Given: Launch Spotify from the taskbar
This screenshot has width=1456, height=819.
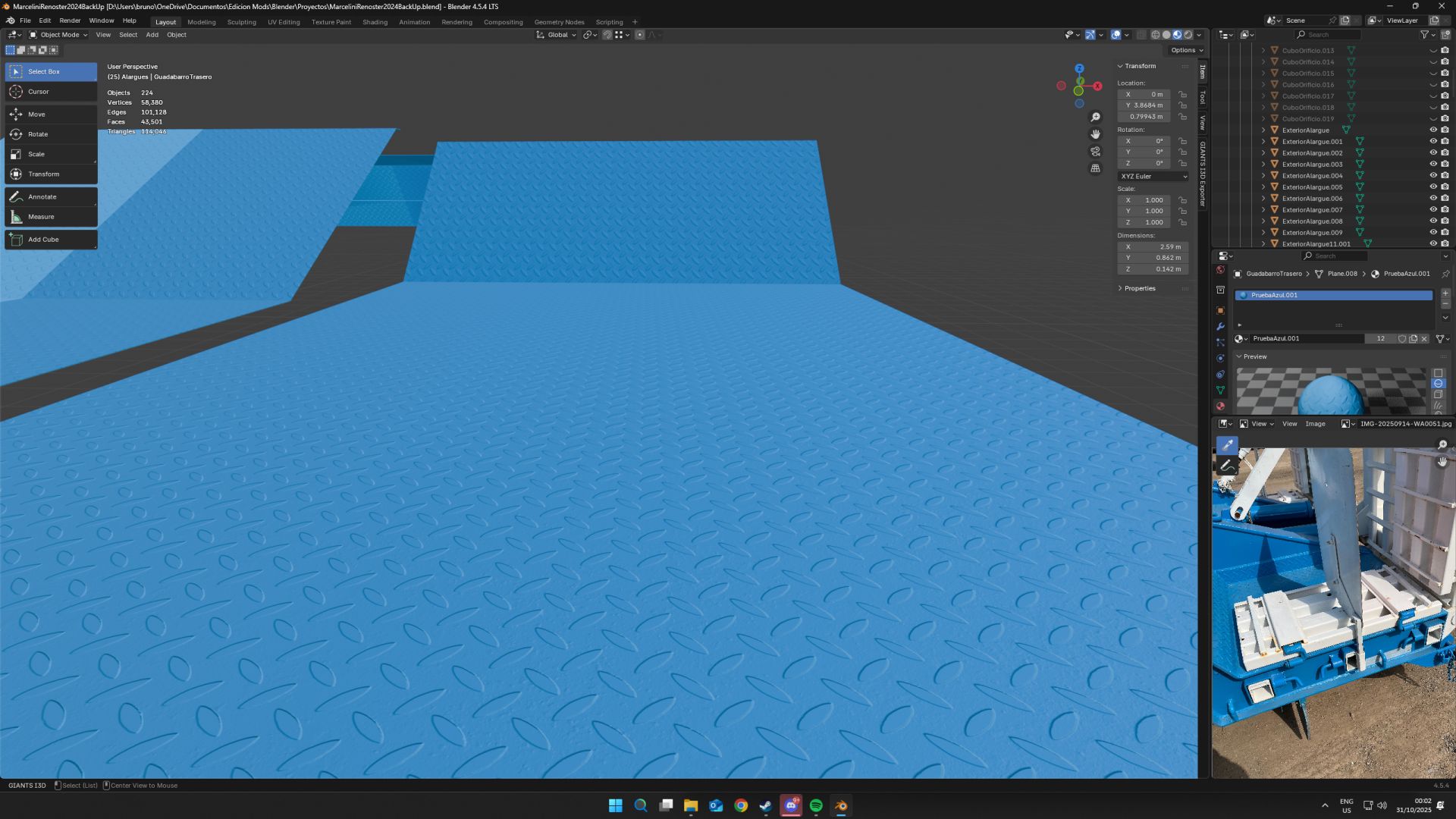Looking at the screenshot, I should click(x=816, y=806).
